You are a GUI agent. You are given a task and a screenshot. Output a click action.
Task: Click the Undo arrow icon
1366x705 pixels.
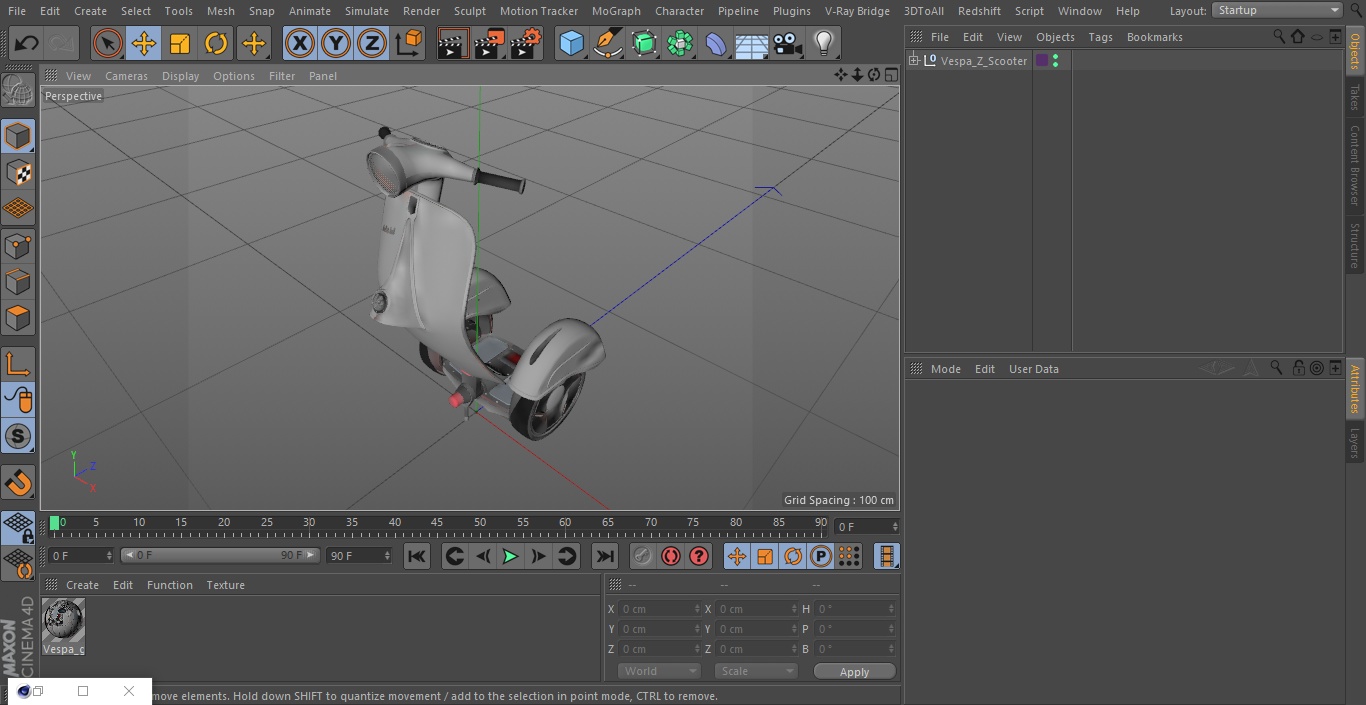[27, 43]
